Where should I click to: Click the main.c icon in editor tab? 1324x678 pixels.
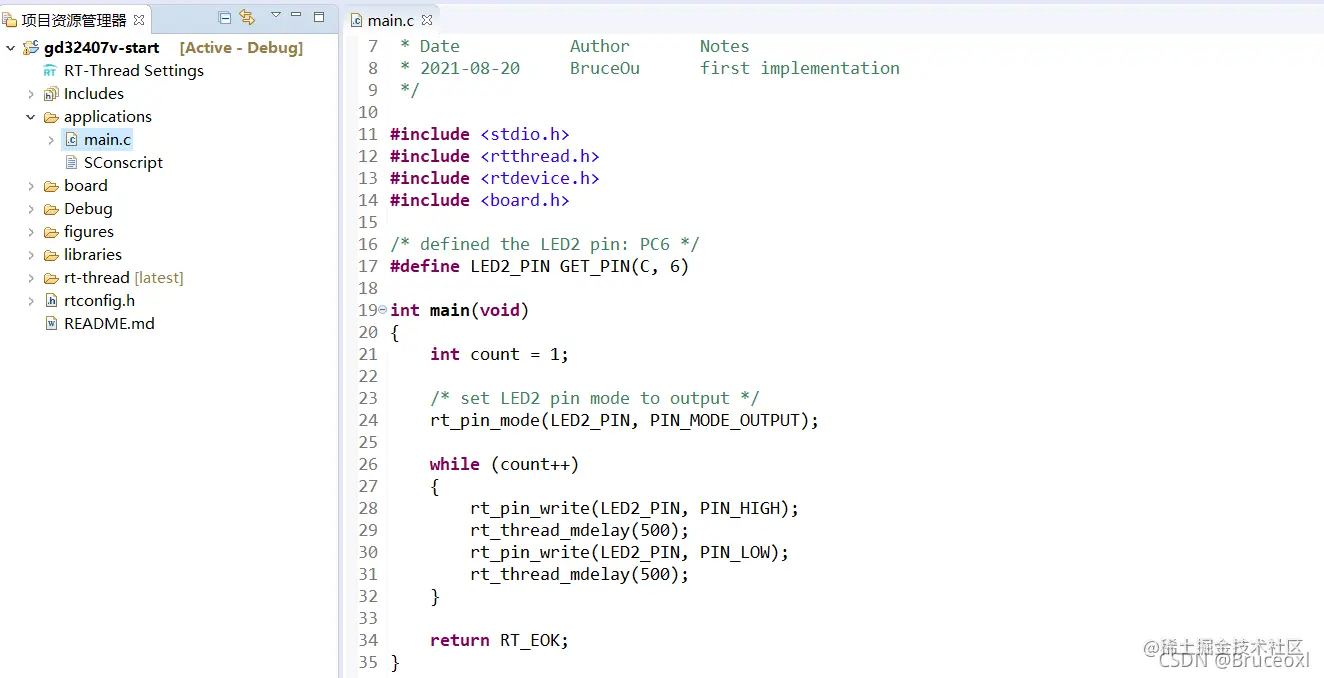pyautogui.click(x=356, y=20)
